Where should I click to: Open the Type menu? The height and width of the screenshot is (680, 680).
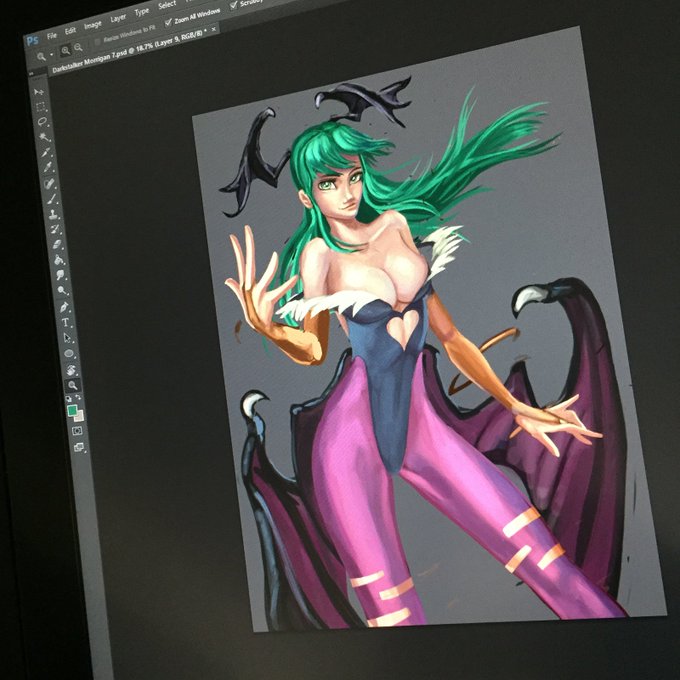click(x=141, y=13)
